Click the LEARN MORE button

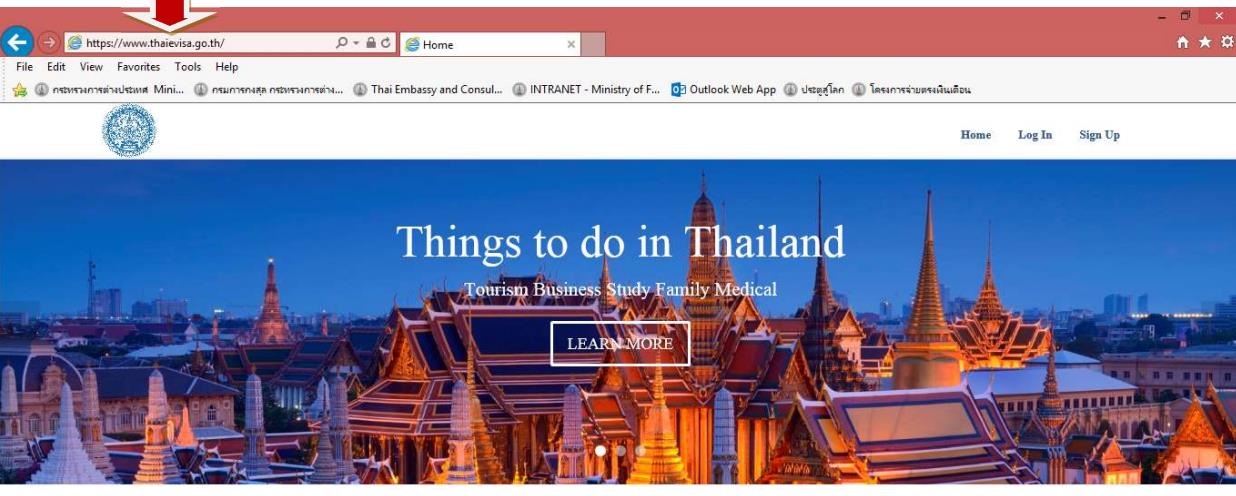click(x=620, y=344)
